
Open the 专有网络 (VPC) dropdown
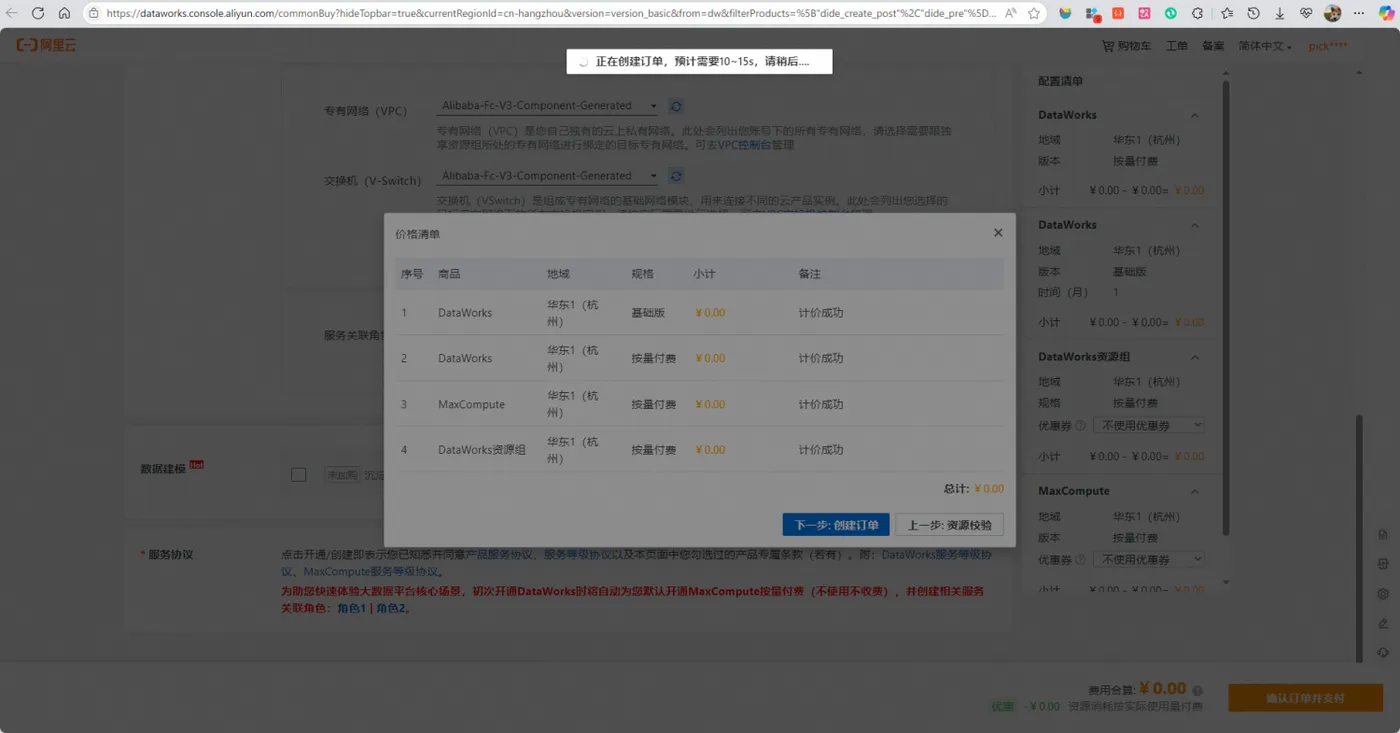tap(549, 106)
